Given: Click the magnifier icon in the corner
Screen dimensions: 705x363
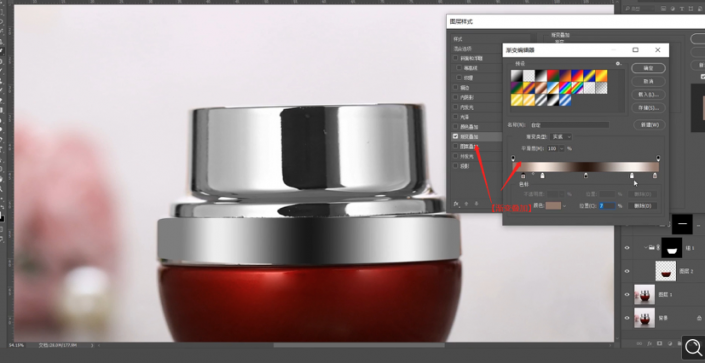Looking at the screenshot, I should point(693,347).
